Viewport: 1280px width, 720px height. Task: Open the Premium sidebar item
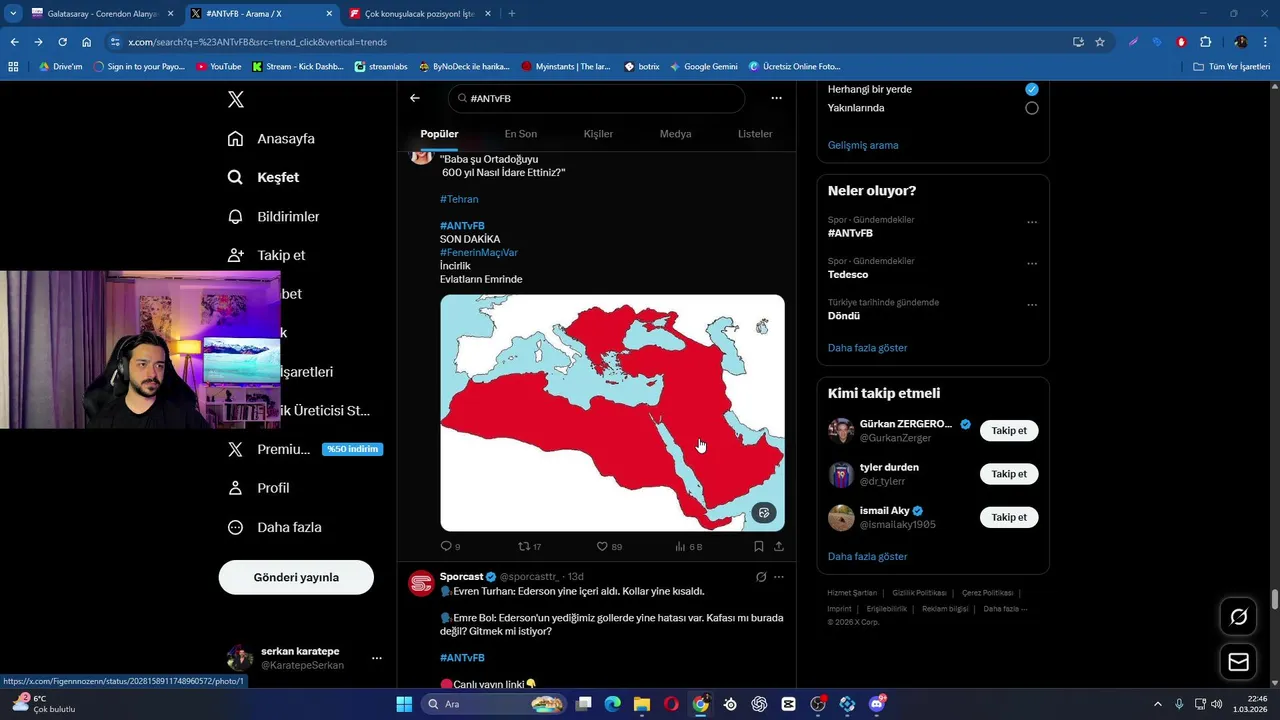(x=305, y=449)
